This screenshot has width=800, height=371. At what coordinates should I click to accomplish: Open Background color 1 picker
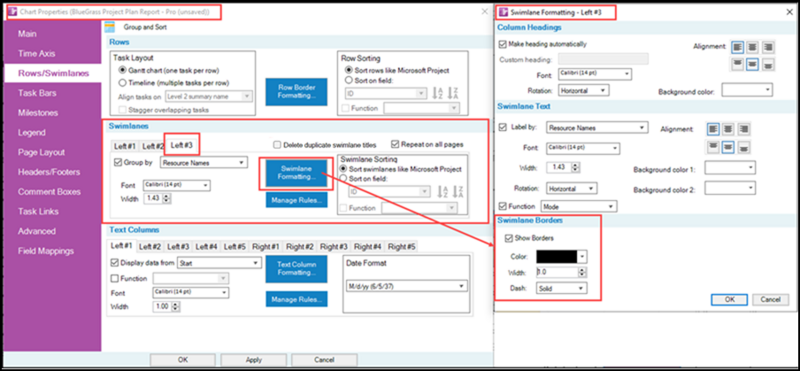730,168
